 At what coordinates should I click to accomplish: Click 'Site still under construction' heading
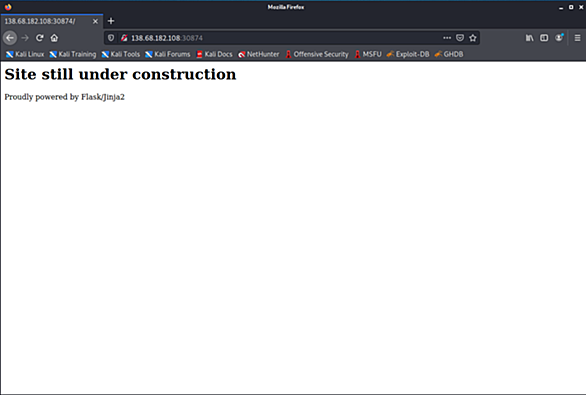pyautogui.click(x=120, y=74)
